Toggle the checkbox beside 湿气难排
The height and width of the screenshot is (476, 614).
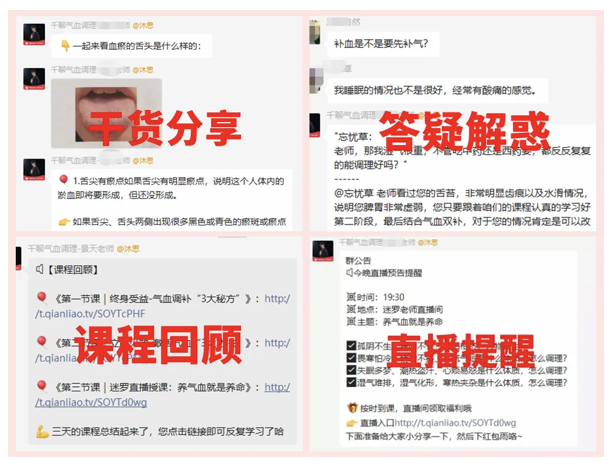point(351,382)
